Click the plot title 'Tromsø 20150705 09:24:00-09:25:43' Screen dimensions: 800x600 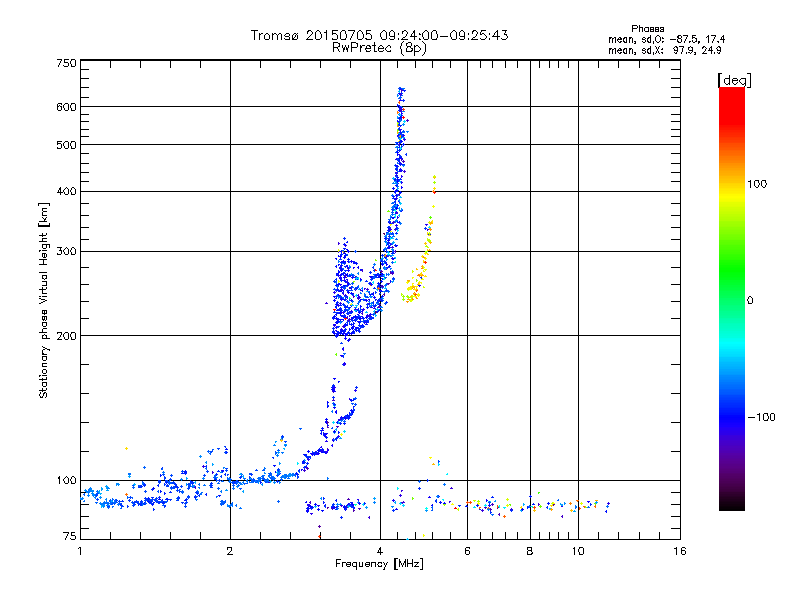379,35
